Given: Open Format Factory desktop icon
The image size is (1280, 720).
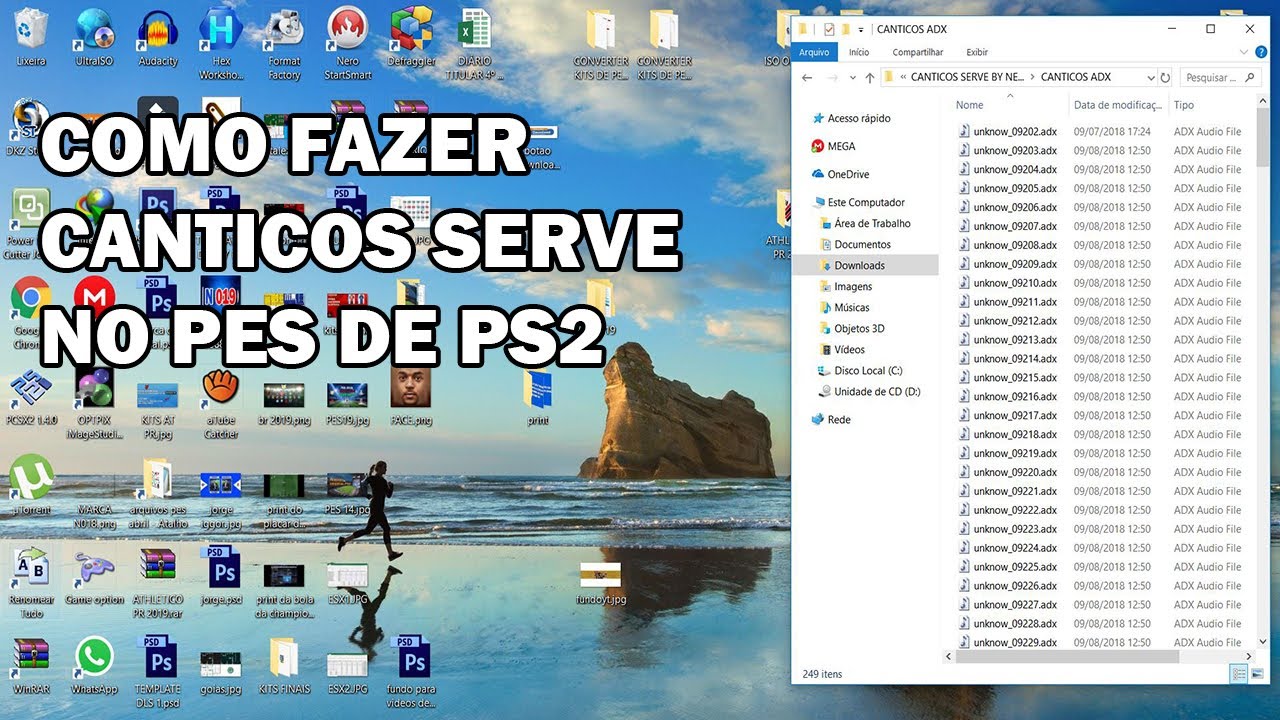Looking at the screenshot, I should click(284, 44).
